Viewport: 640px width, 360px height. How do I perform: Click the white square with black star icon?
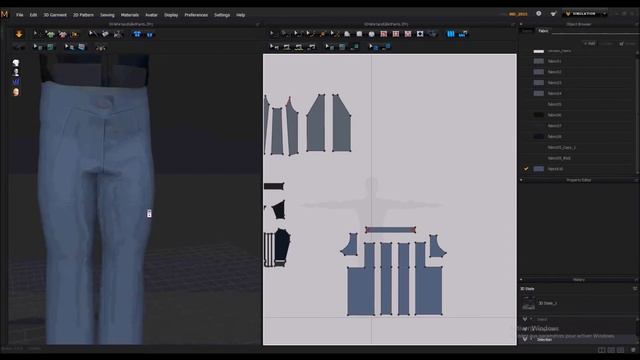click(x=420, y=34)
